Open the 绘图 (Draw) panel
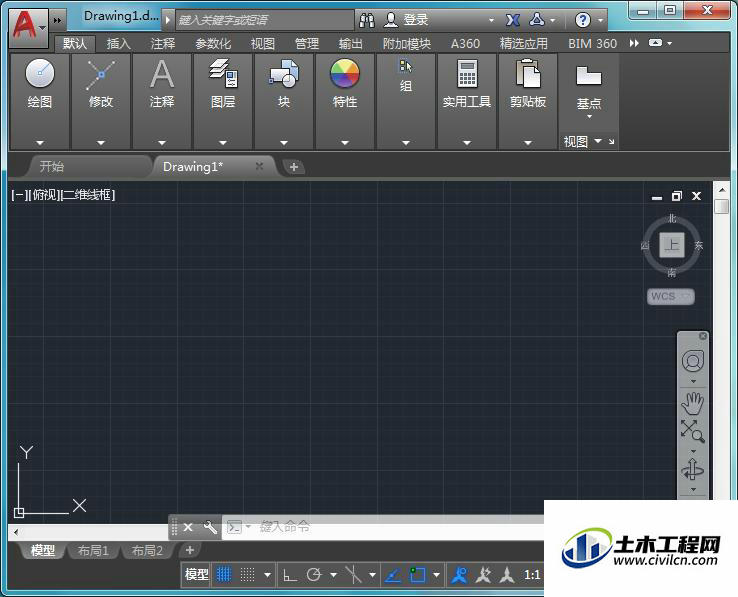 click(x=40, y=84)
